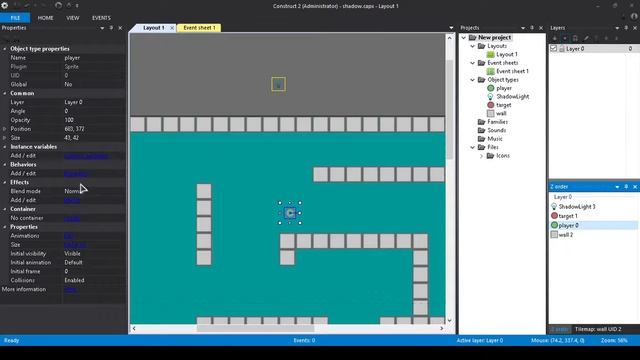Select the player sprite in the layout
640x360 pixels.
point(290,213)
